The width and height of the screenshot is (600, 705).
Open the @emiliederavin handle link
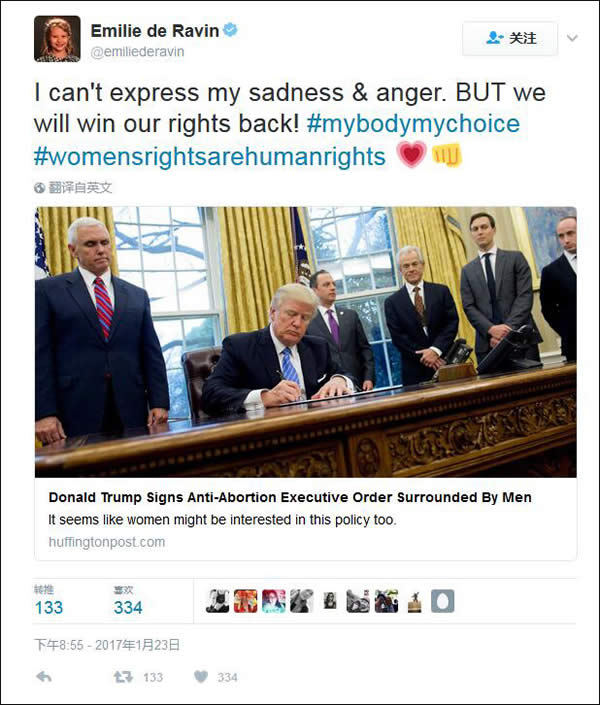tap(137, 52)
